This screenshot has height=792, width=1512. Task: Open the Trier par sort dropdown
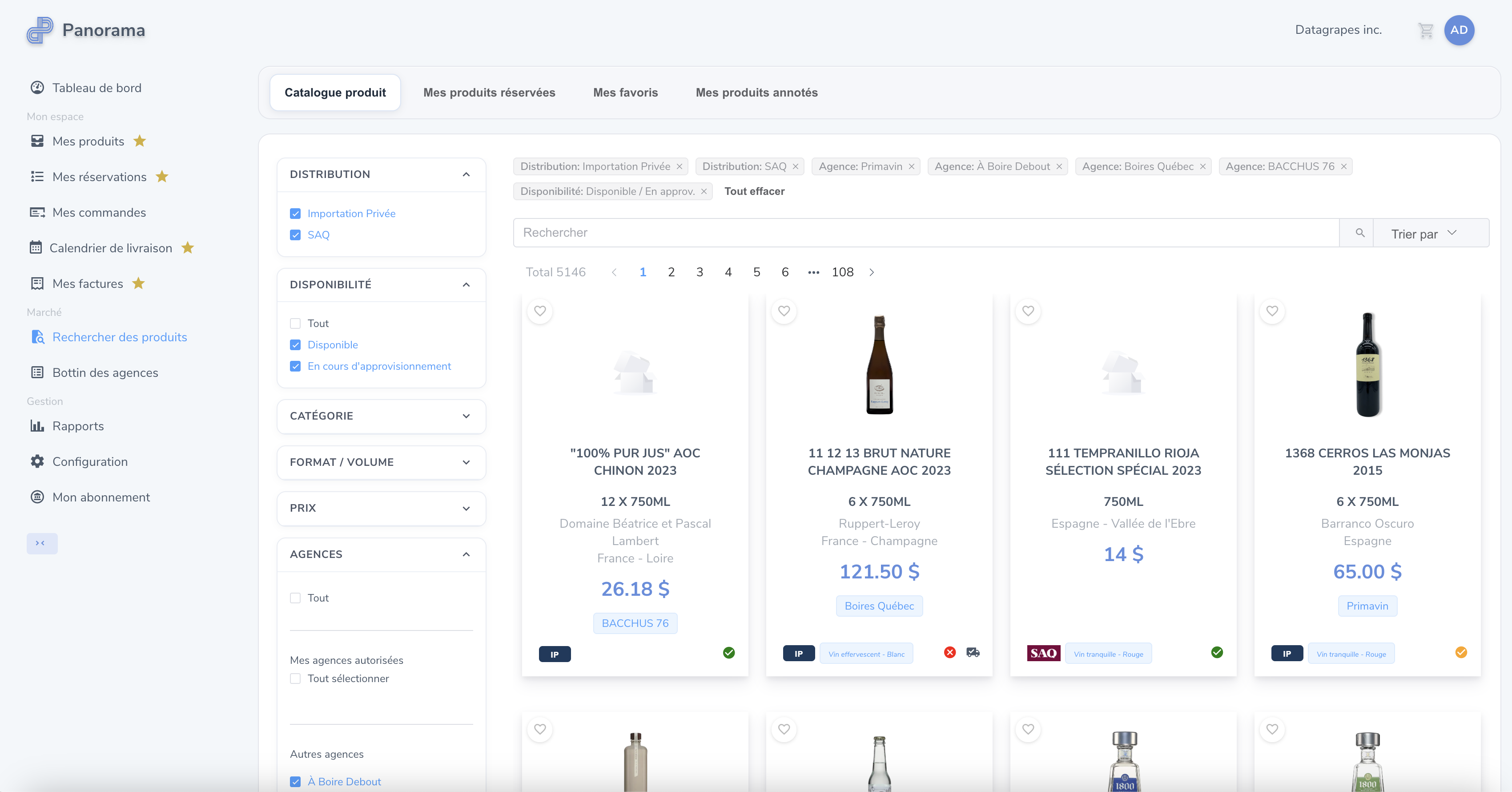[1431, 233]
